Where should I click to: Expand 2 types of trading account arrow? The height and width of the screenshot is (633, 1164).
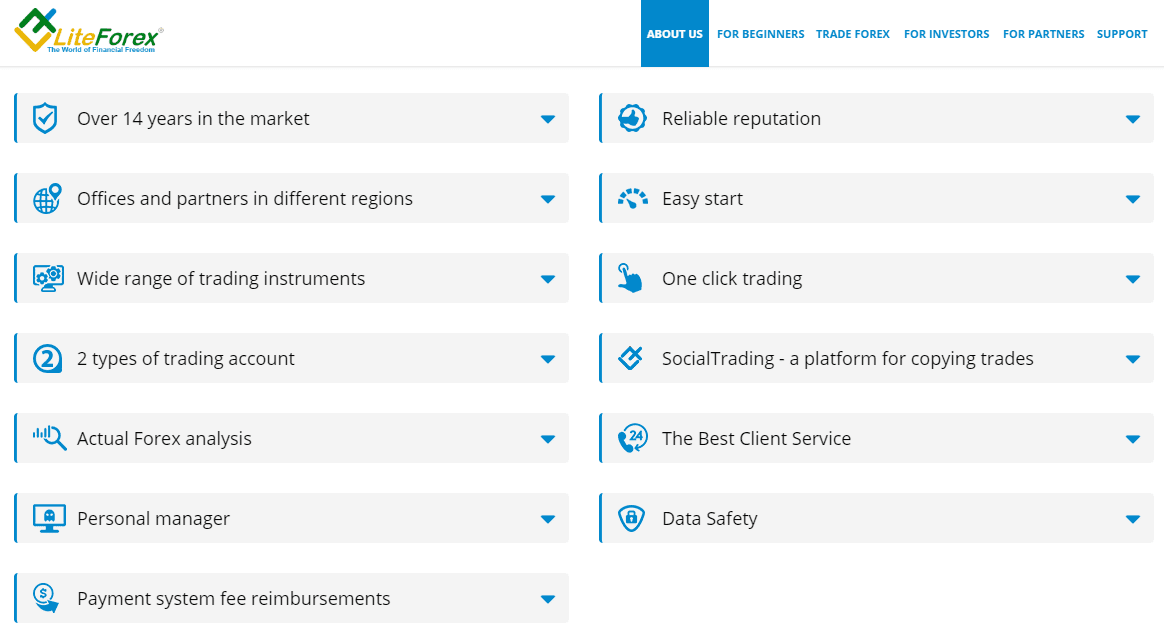(548, 359)
